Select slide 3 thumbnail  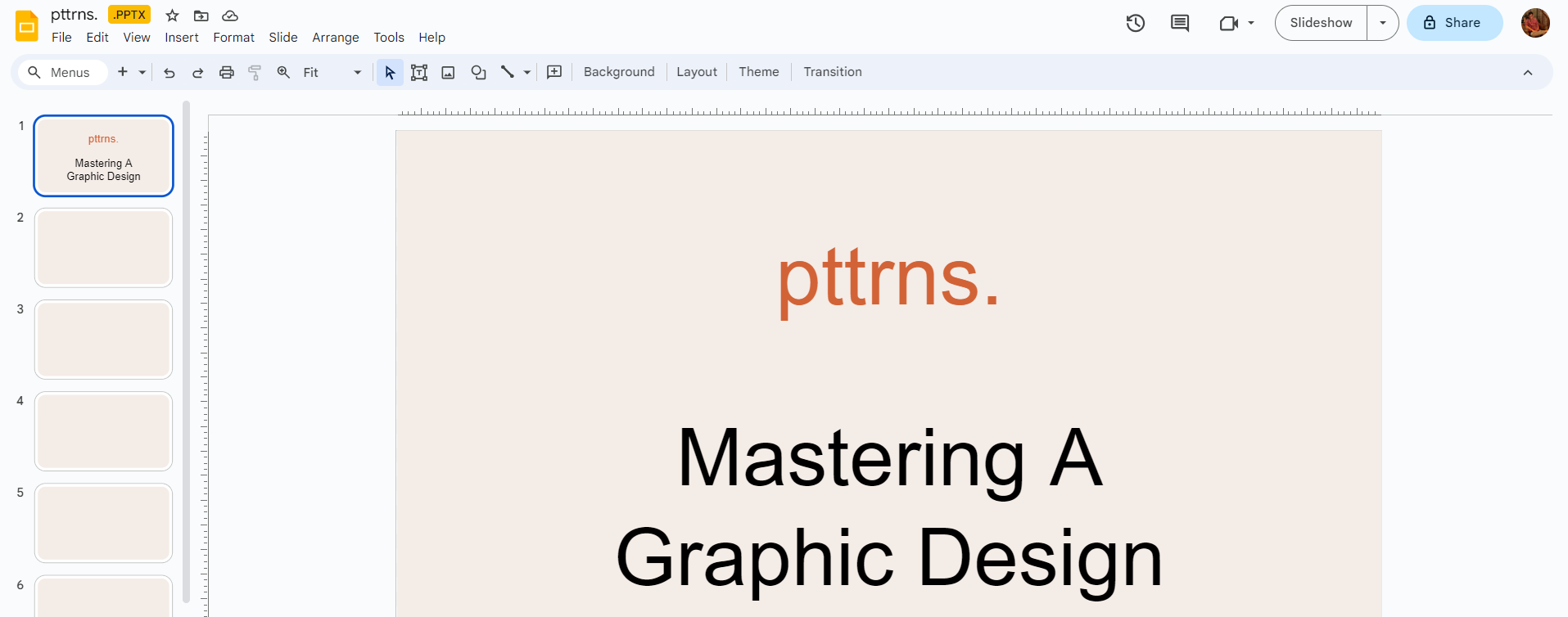(103, 339)
